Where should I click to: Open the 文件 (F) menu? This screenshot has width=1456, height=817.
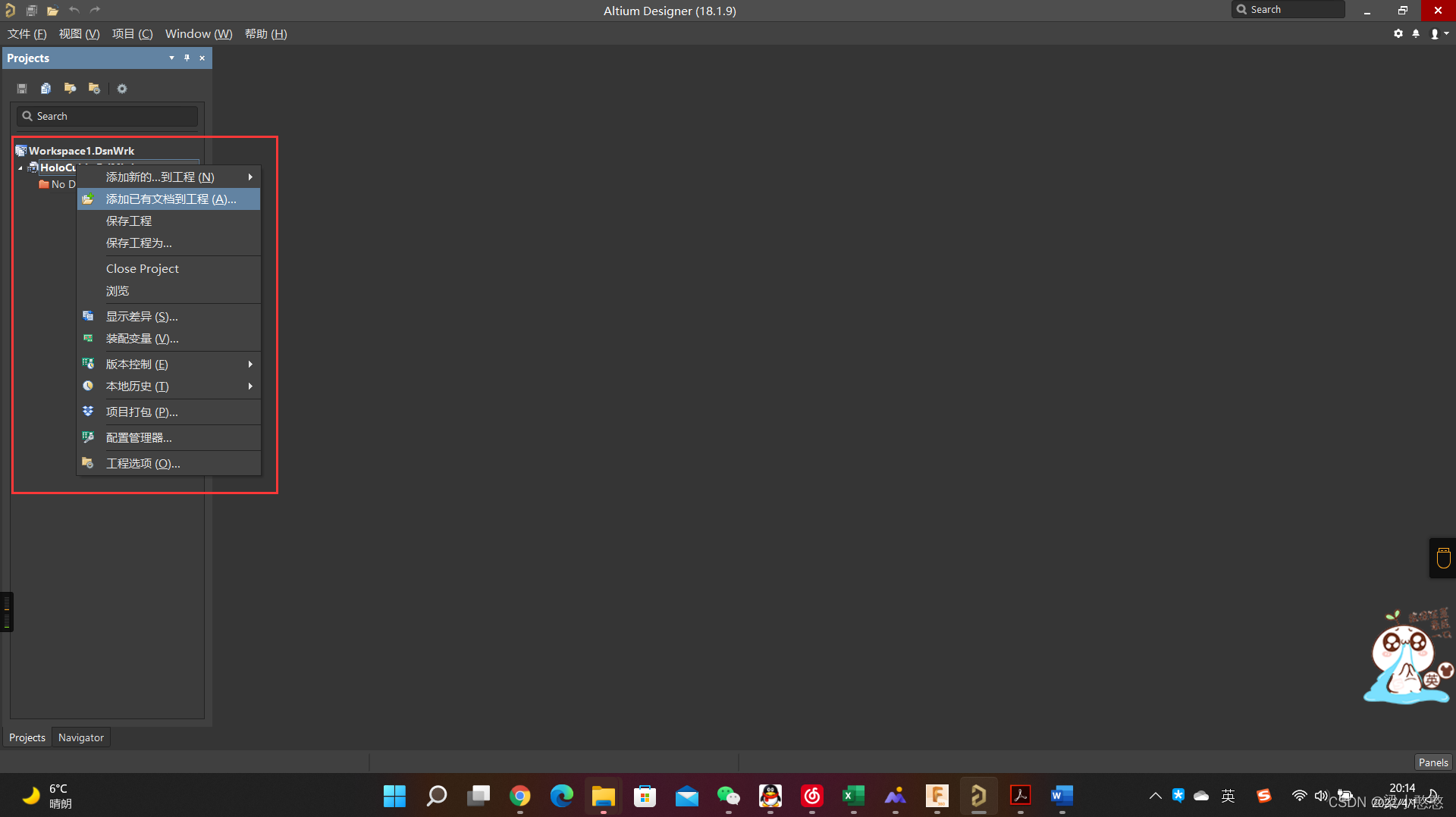click(x=27, y=33)
